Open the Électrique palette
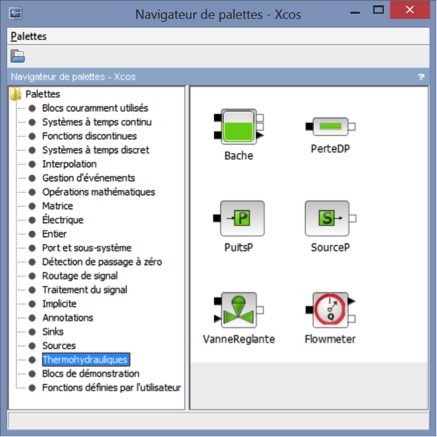437x437 pixels. click(x=63, y=220)
